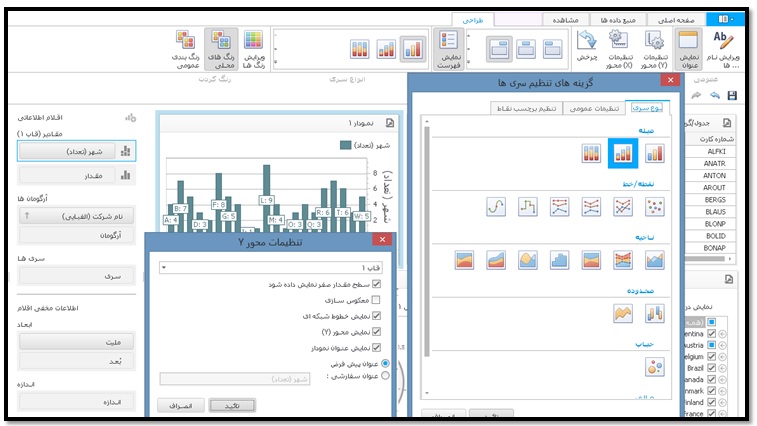Expand the series type gallery arrow in ribbon
Screen dimensions: 757x426
275,62
